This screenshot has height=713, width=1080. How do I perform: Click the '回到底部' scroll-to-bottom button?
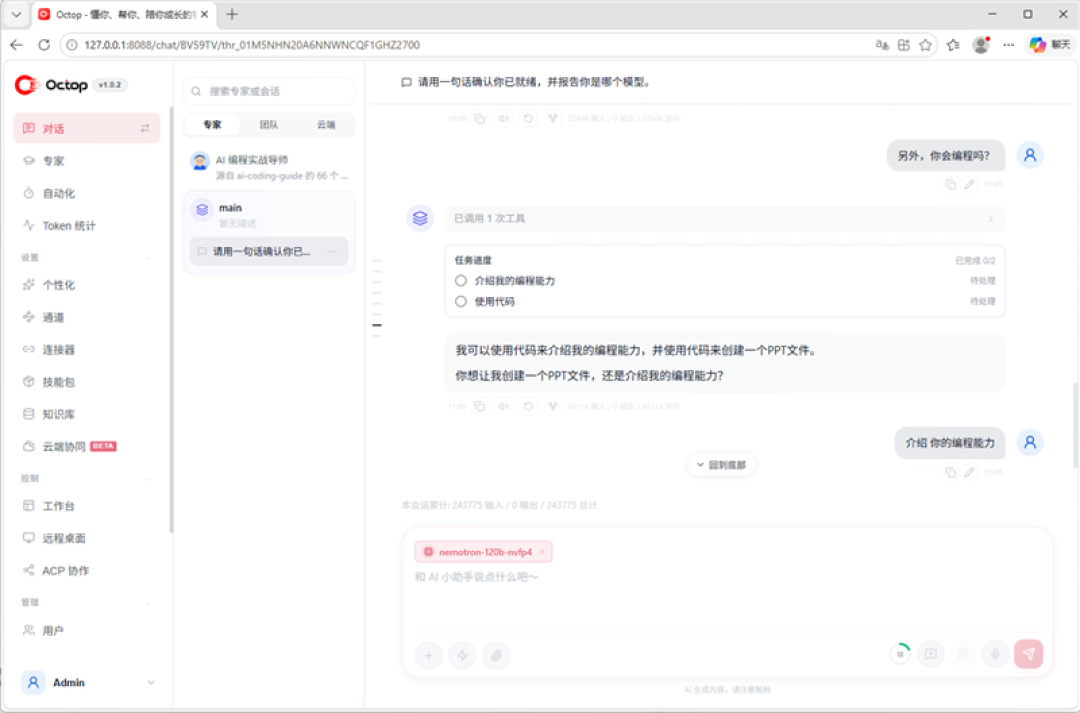point(721,465)
